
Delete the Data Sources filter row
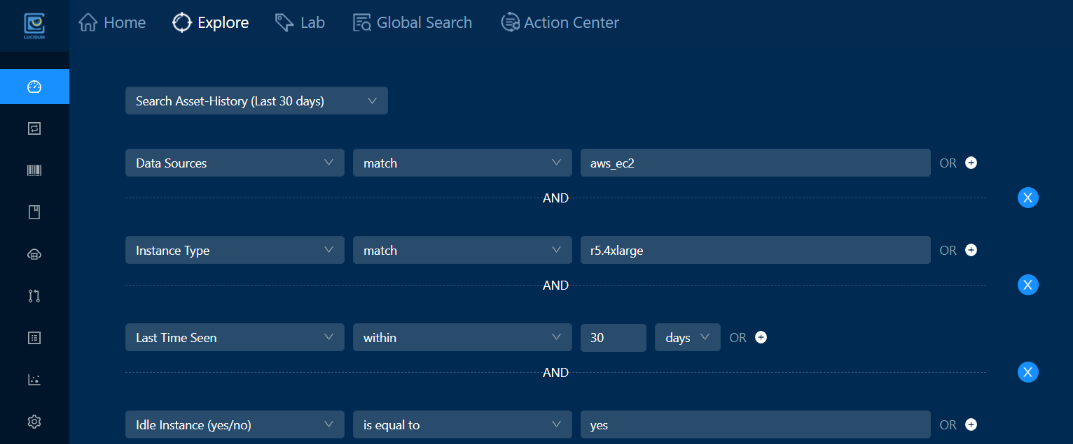pyautogui.click(x=1028, y=198)
